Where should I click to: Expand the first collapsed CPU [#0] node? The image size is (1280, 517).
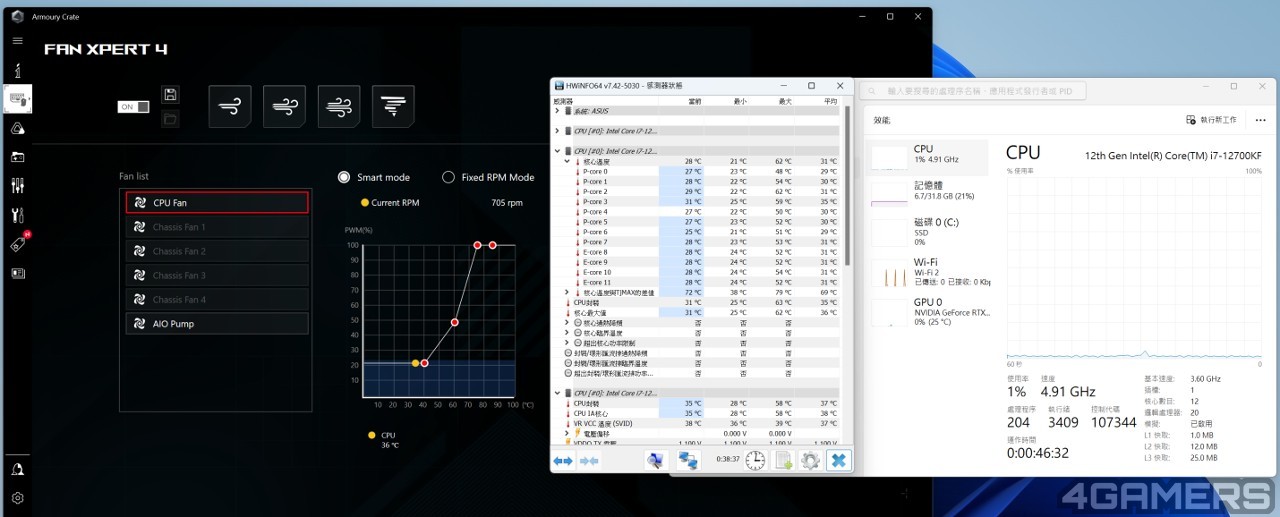click(557, 131)
